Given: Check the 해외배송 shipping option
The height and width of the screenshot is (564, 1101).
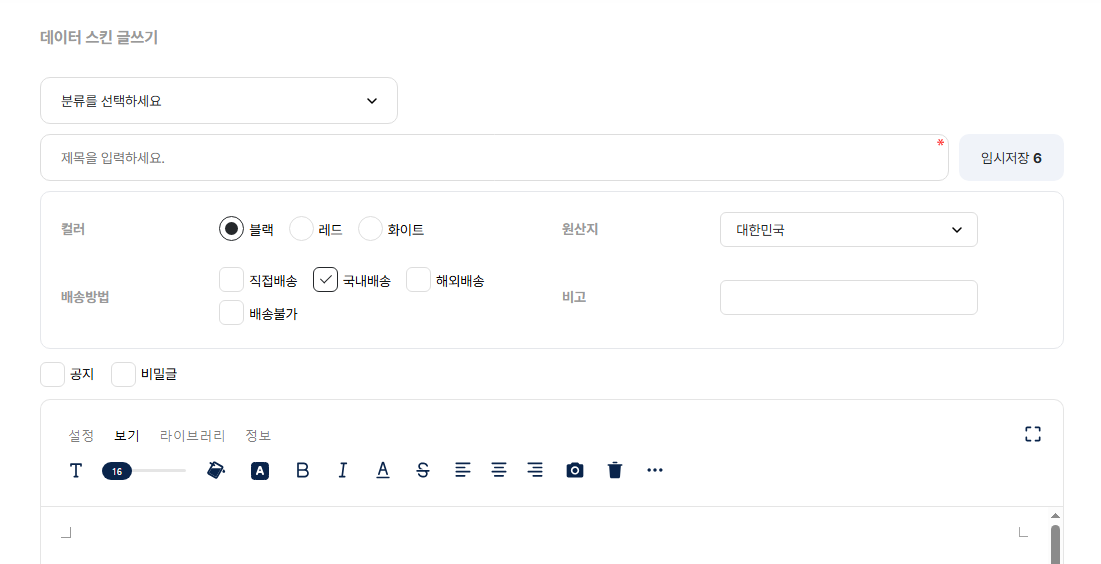Looking at the screenshot, I should (x=419, y=280).
